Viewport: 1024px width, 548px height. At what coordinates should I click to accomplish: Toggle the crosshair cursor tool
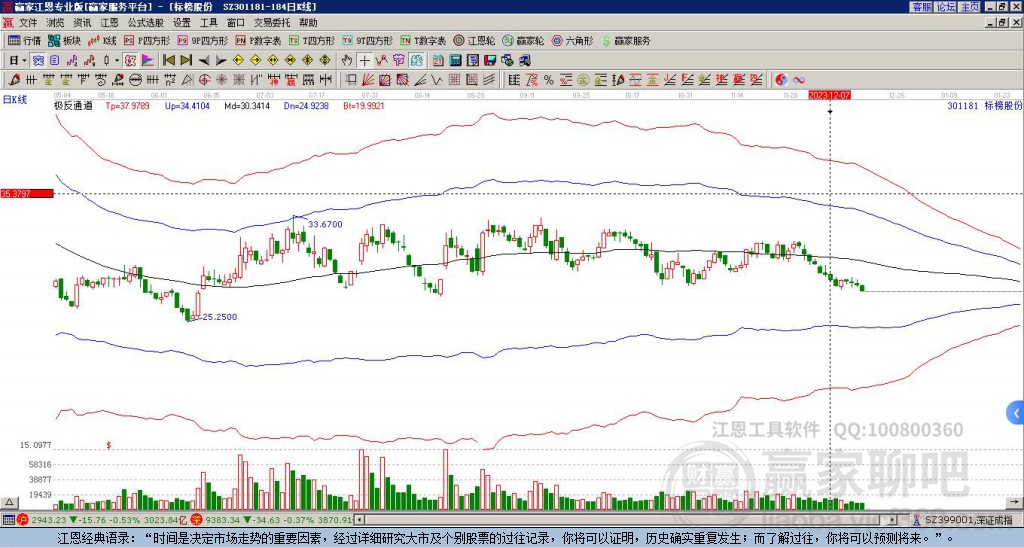364,61
